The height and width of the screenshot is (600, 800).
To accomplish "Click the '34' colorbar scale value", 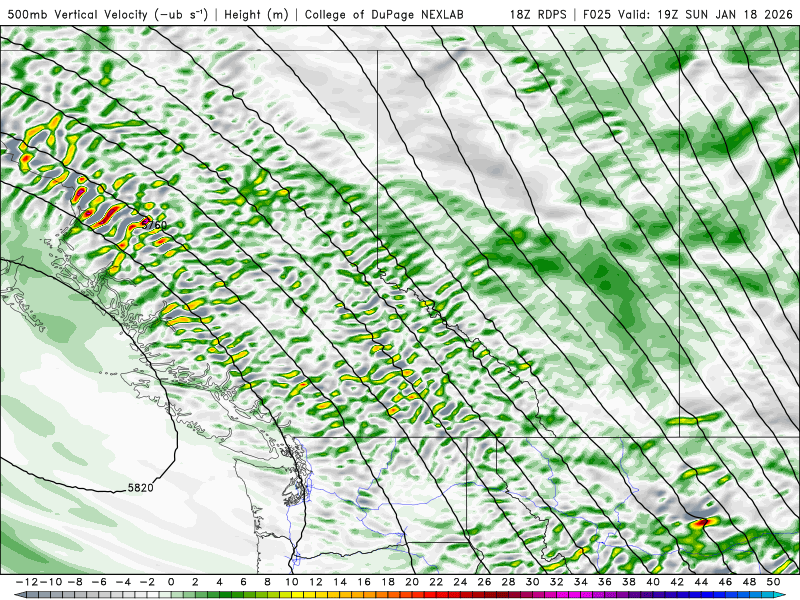I will [x=581, y=582].
